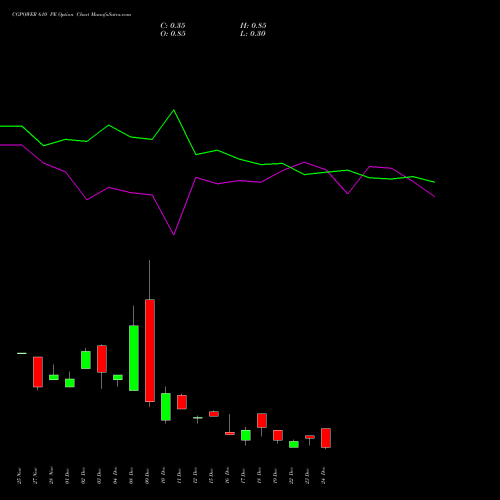Click the red candlestick above 27 Nov

tap(38, 372)
